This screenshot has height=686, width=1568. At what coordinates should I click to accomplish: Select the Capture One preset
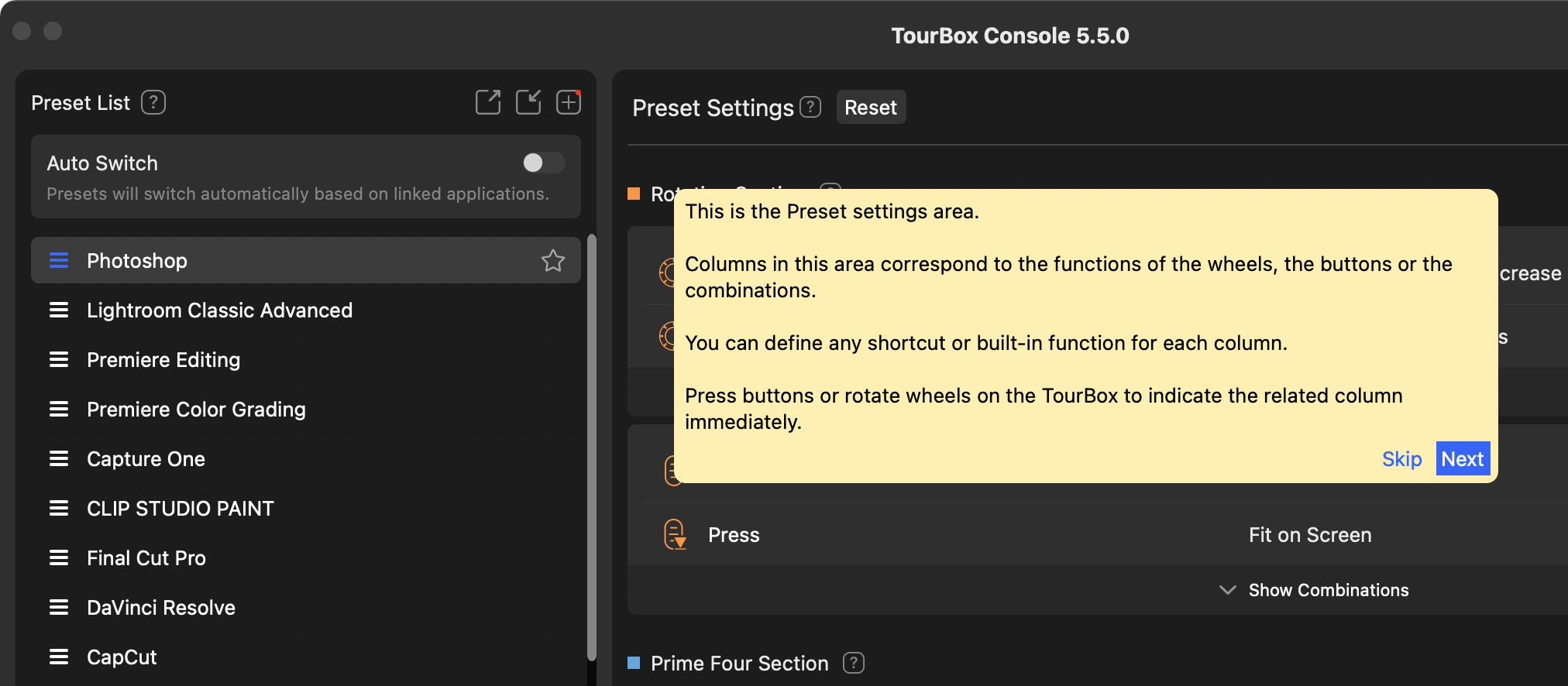[x=146, y=459]
